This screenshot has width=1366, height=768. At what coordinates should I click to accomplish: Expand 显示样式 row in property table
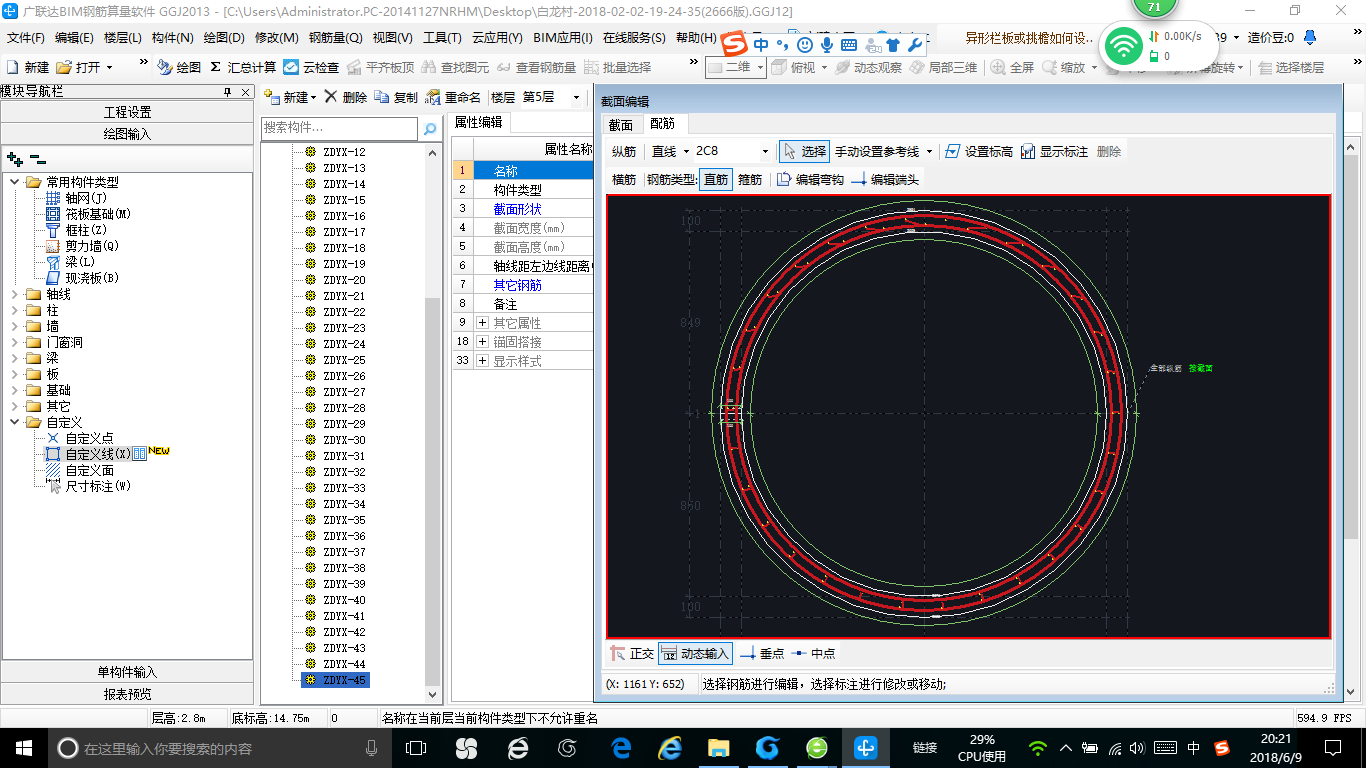point(482,361)
